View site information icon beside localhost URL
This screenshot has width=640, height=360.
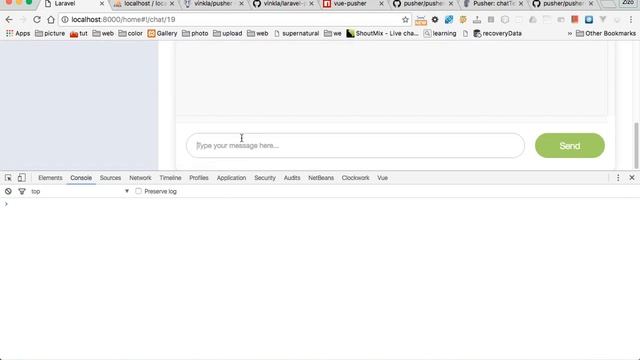(x=65, y=20)
